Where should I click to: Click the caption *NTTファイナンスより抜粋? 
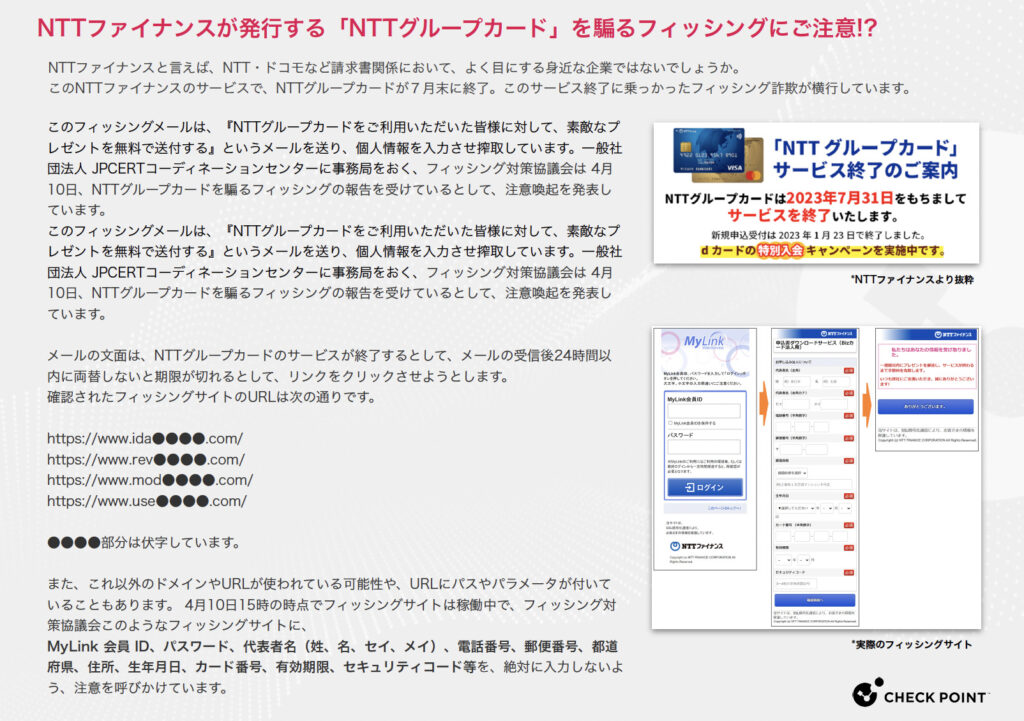pos(912,280)
